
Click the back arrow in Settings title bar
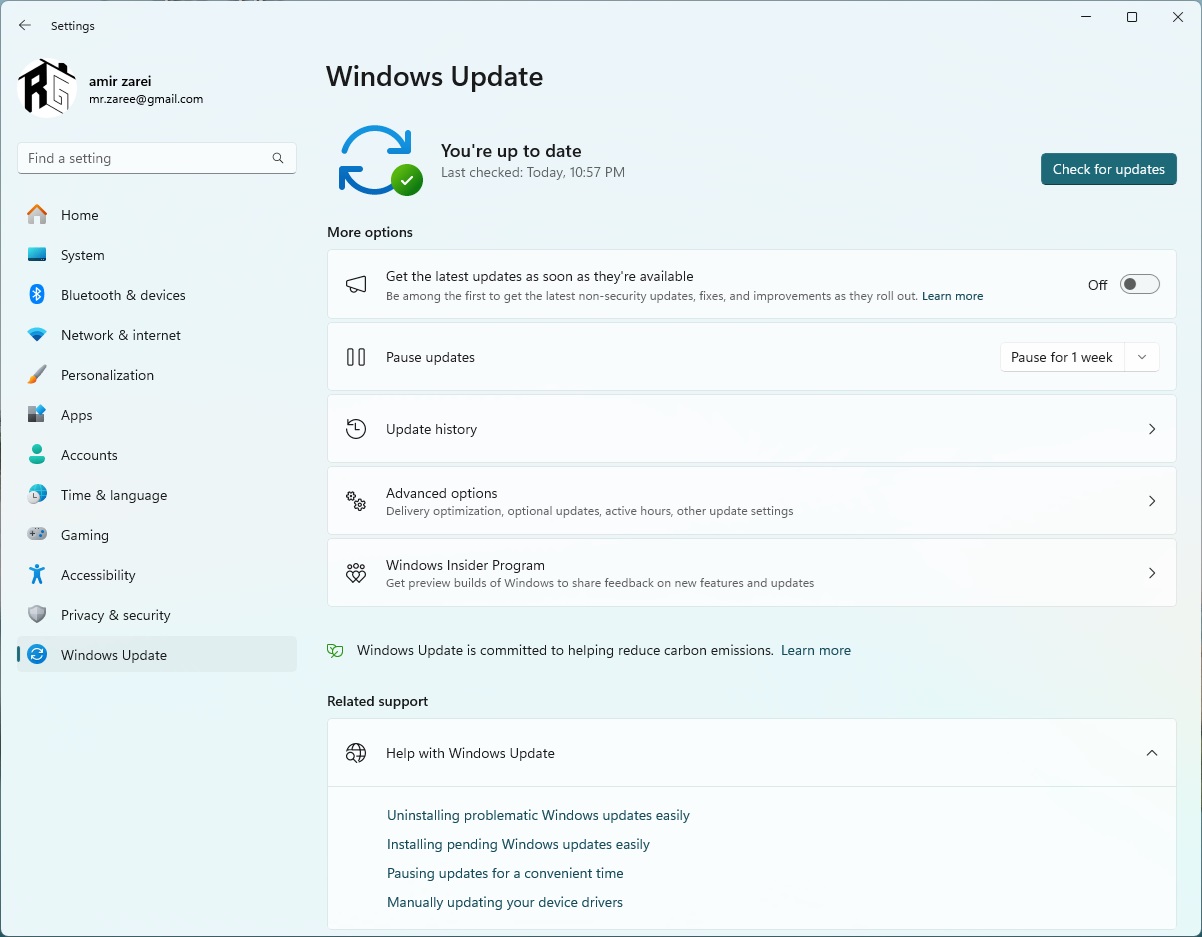tap(25, 26)
